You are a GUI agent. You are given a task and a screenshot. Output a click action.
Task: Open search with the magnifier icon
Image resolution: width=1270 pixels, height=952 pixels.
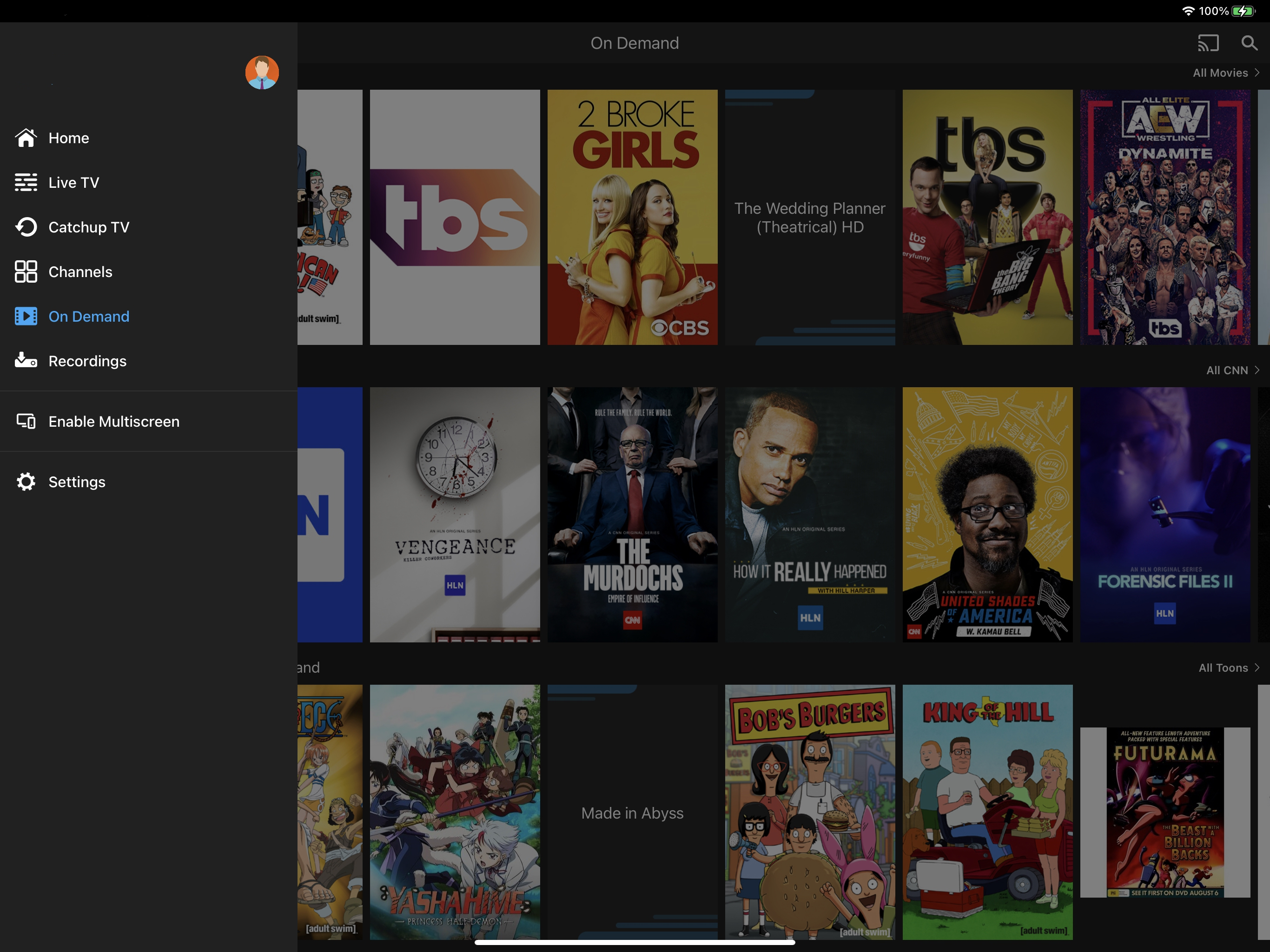[x=1250, y=43]
